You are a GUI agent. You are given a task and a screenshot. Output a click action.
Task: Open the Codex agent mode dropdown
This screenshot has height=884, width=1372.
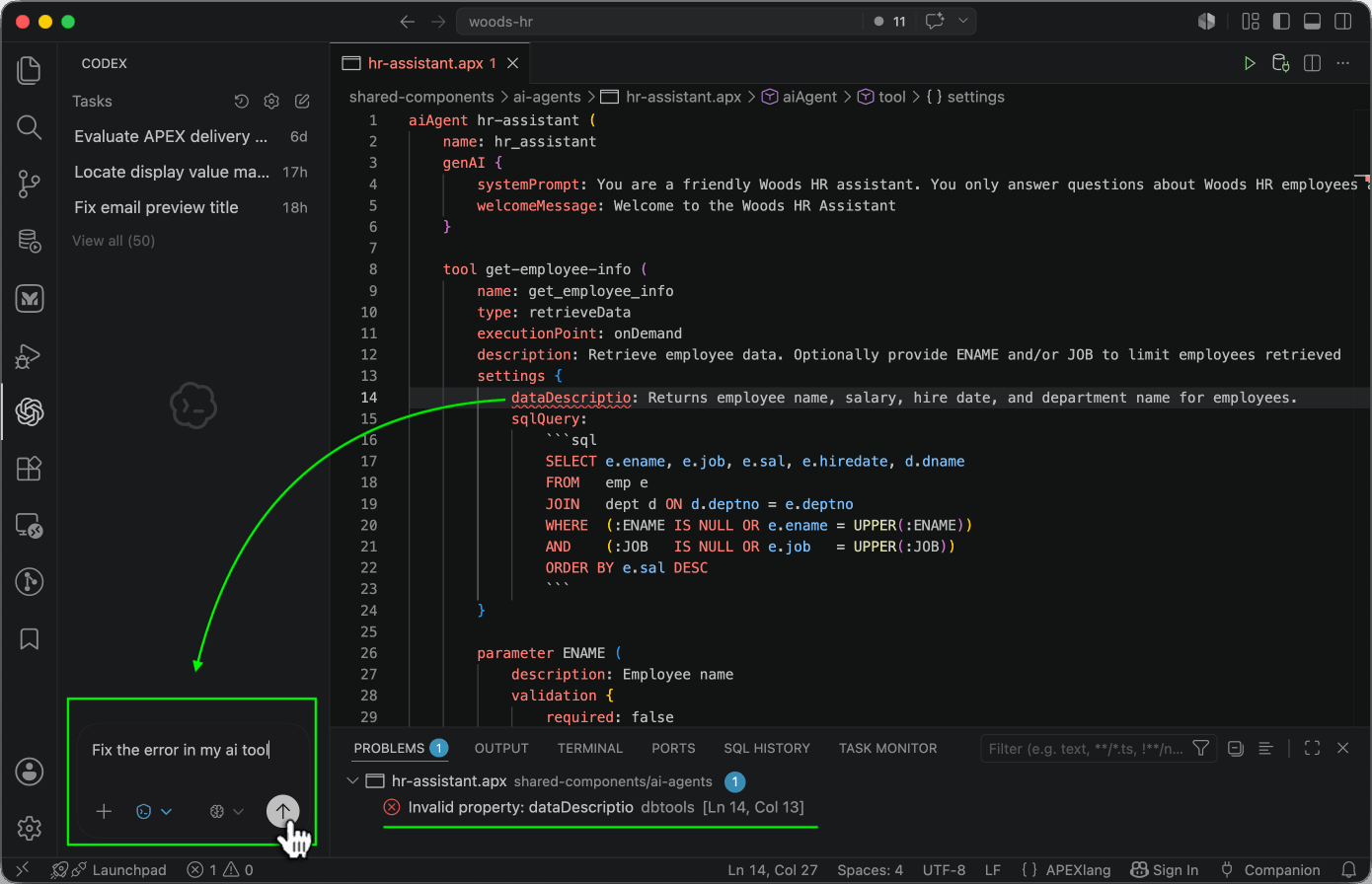pos(154,811)
